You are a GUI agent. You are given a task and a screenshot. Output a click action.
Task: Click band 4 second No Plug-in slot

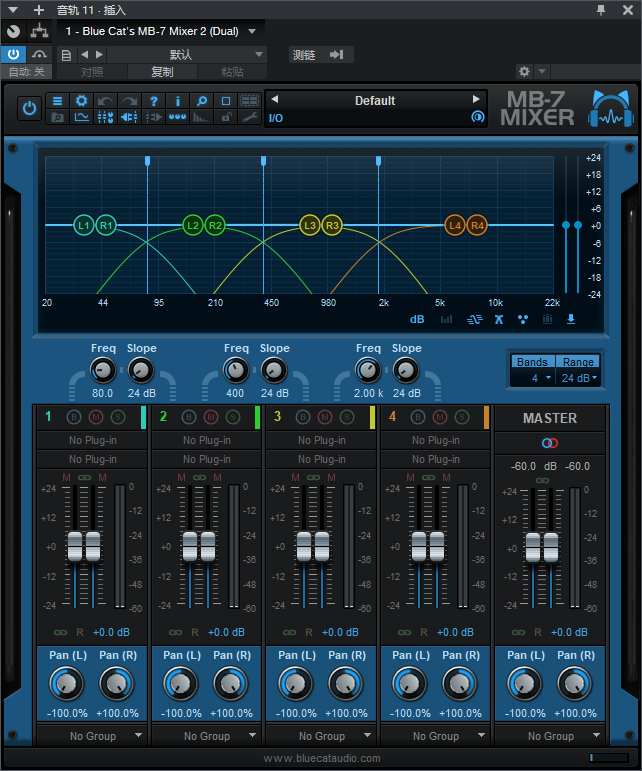point(436,459)
